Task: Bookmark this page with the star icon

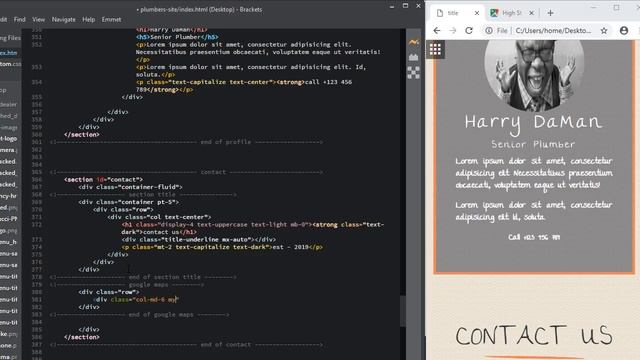Action: click(604, 31)
